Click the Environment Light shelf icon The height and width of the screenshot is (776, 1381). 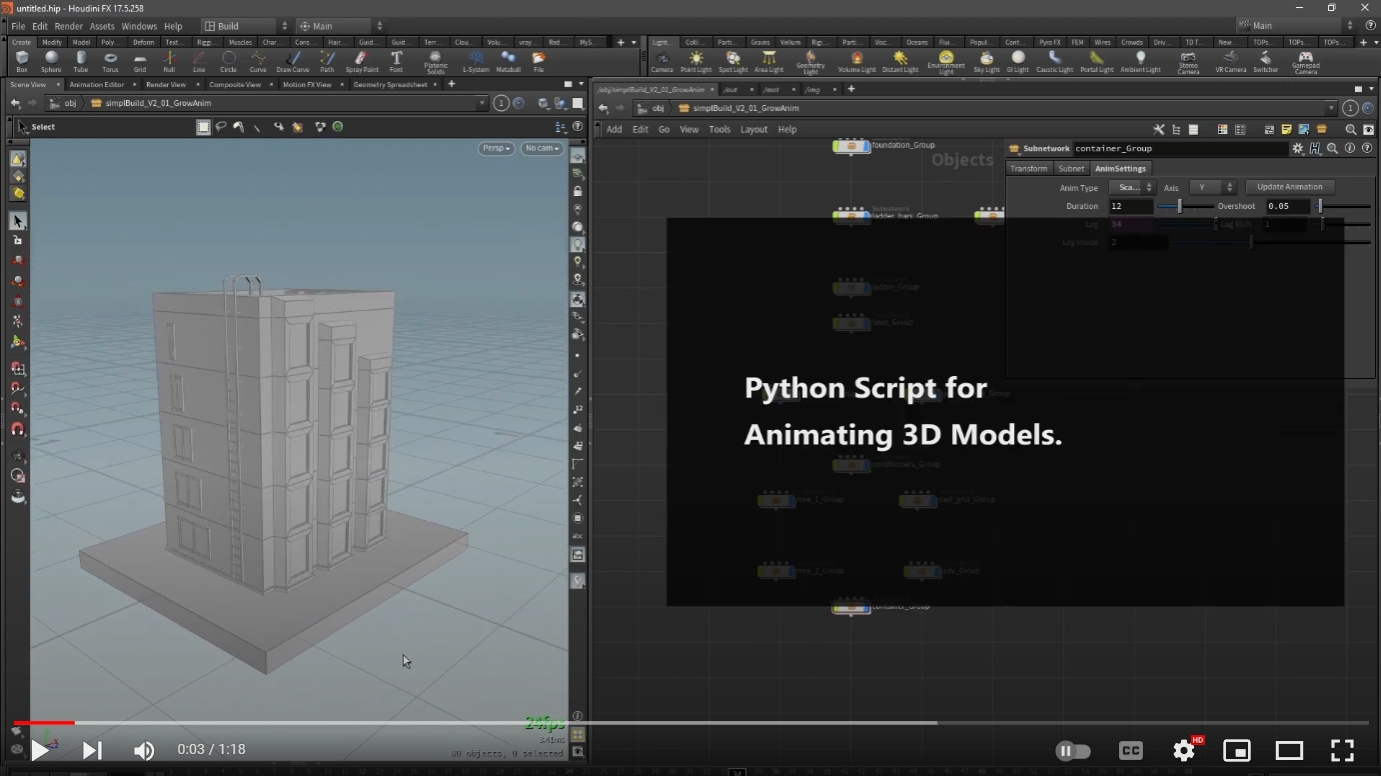(946, 61)
